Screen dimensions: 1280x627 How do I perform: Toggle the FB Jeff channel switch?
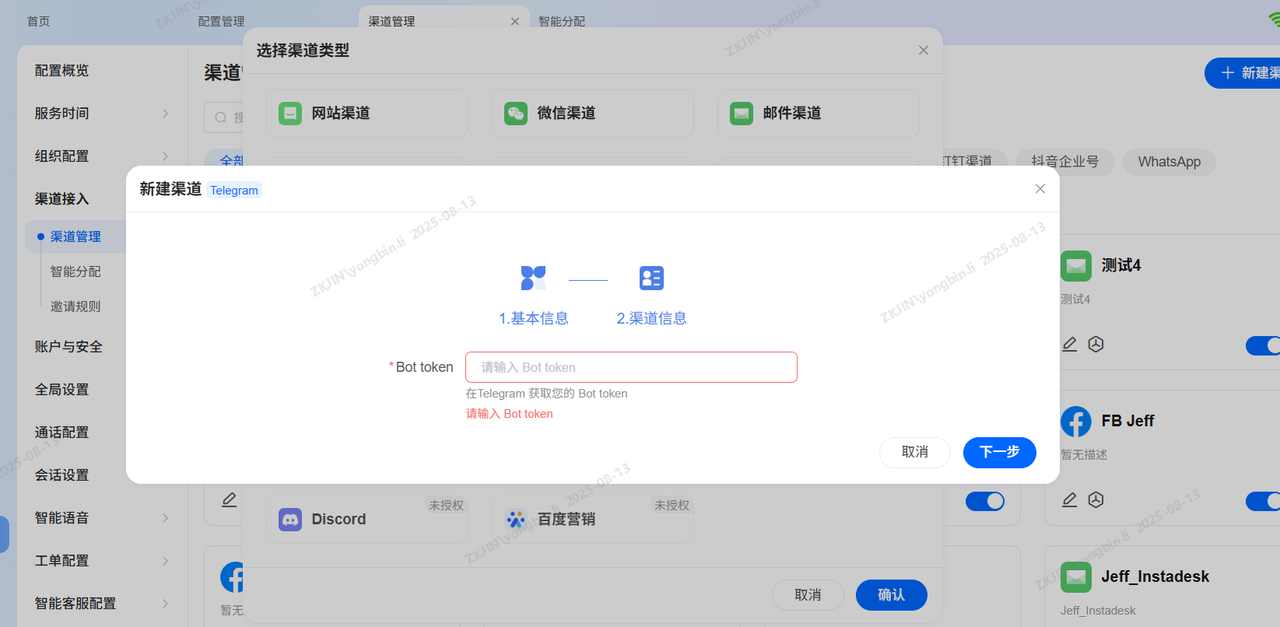1262,501
